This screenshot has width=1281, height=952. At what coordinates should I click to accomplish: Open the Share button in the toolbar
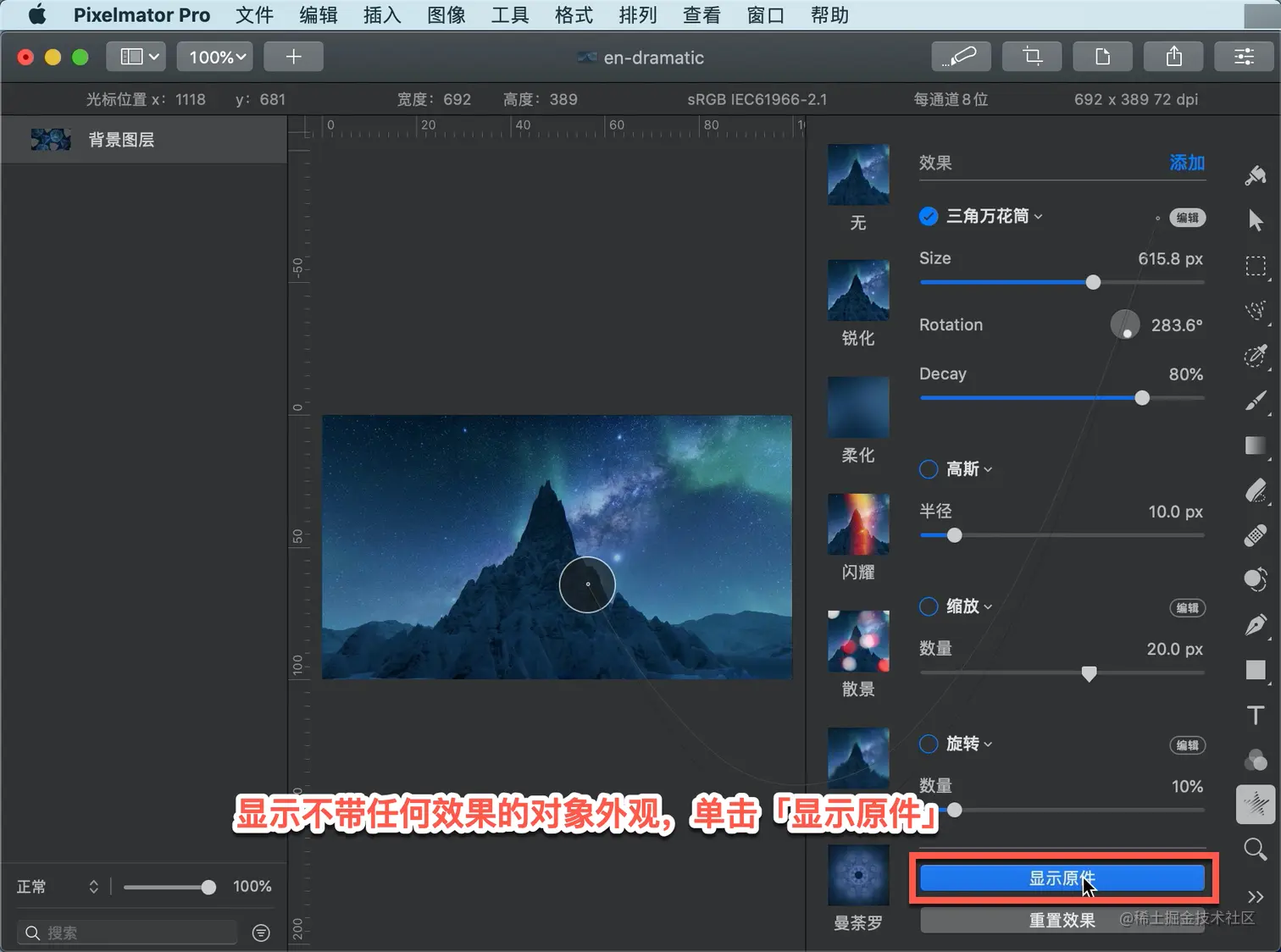tap(1173, 57)
